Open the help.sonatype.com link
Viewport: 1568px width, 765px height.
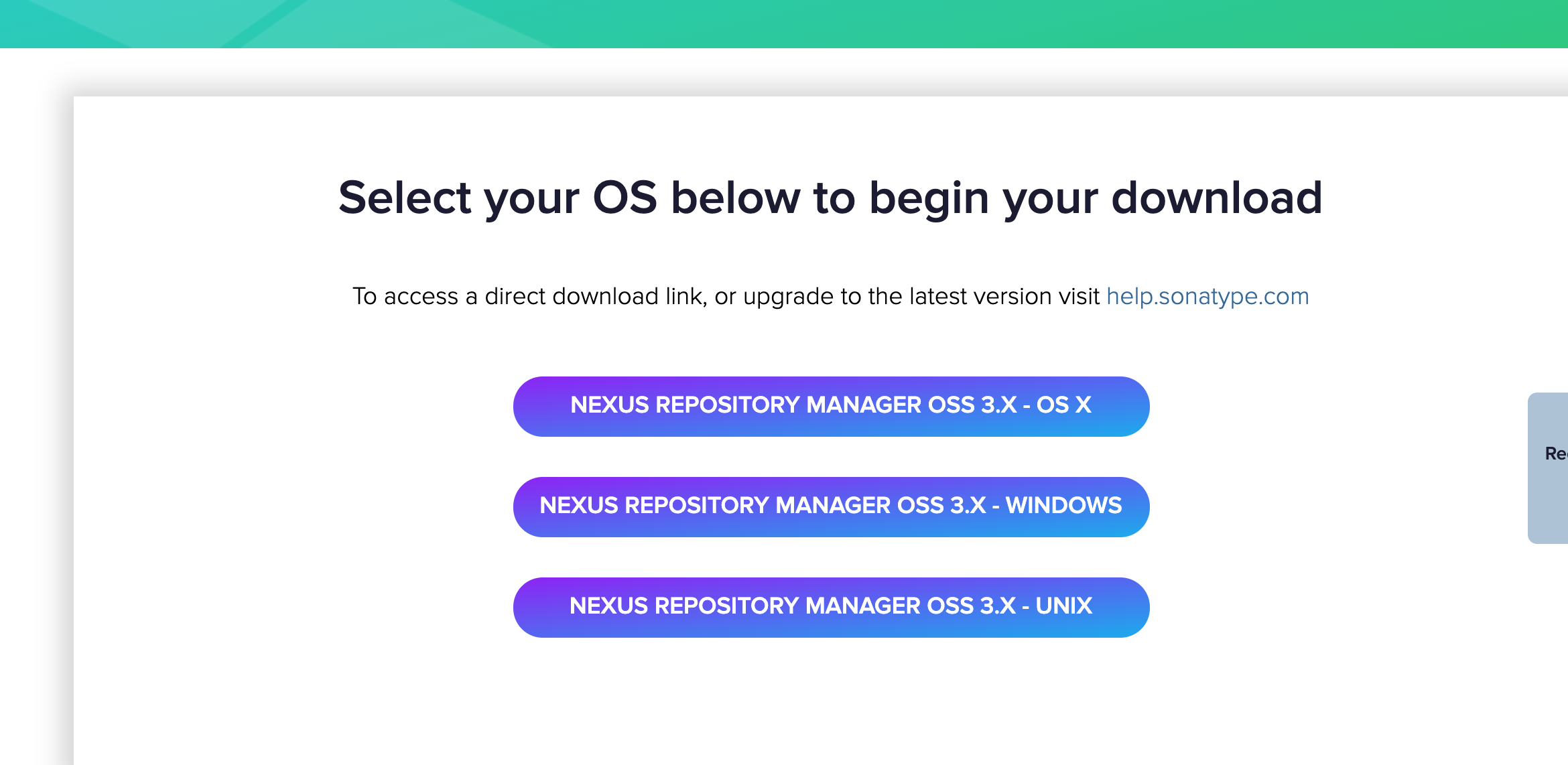[1207, 296]
